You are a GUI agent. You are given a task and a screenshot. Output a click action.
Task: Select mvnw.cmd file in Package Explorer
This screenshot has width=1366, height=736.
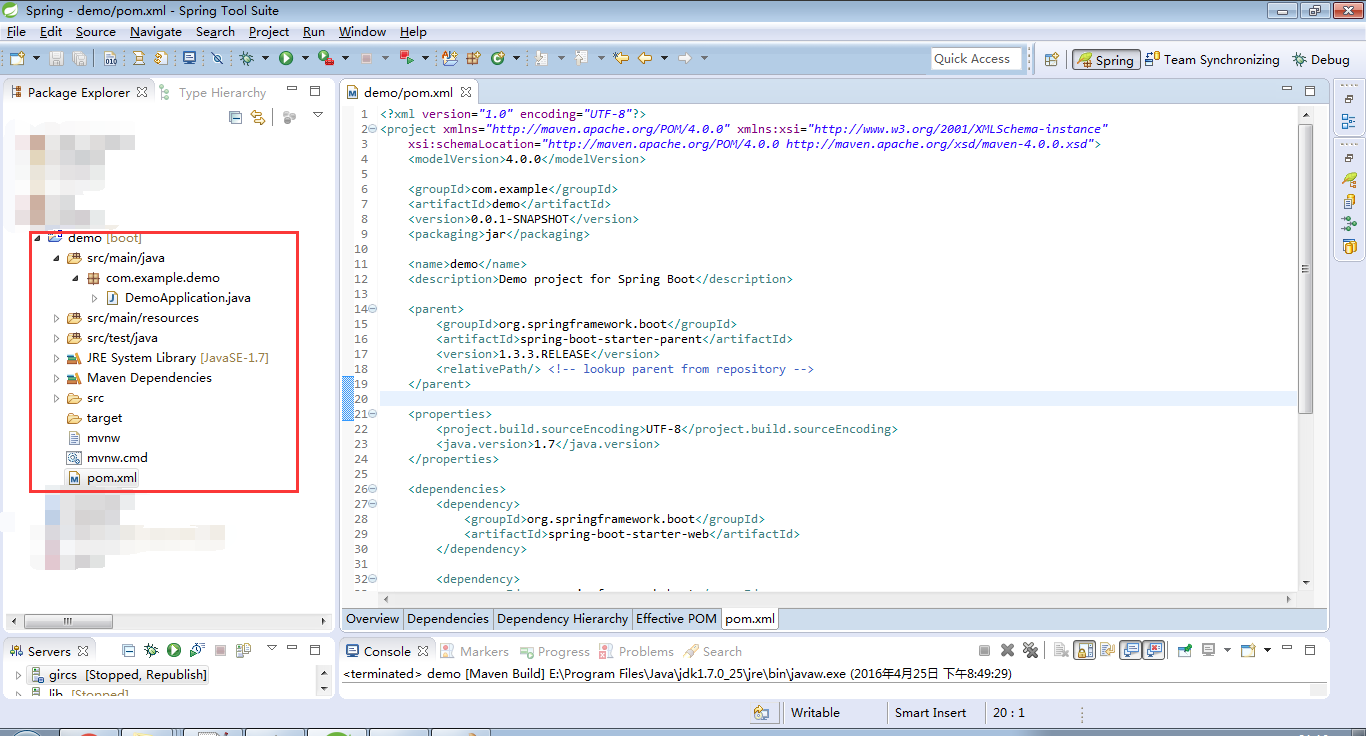116,458
